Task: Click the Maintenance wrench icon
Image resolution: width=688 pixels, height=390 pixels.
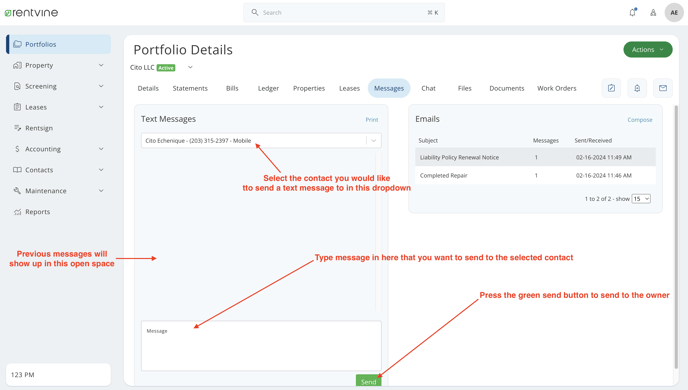Action: [x=18, y=190]
